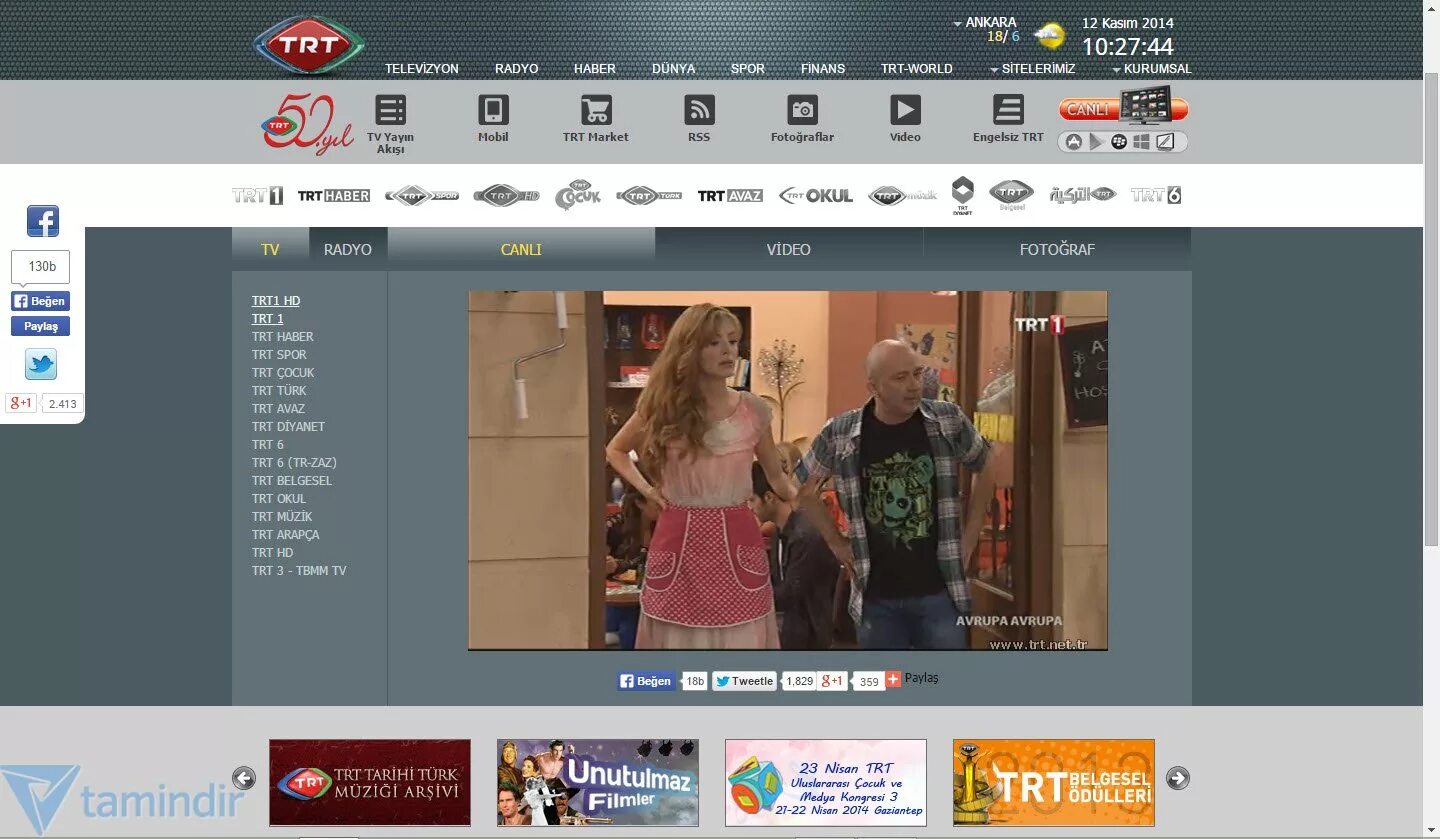Open the RADYO menu in header
The image size is (1440, 839).
coord(517,69)
